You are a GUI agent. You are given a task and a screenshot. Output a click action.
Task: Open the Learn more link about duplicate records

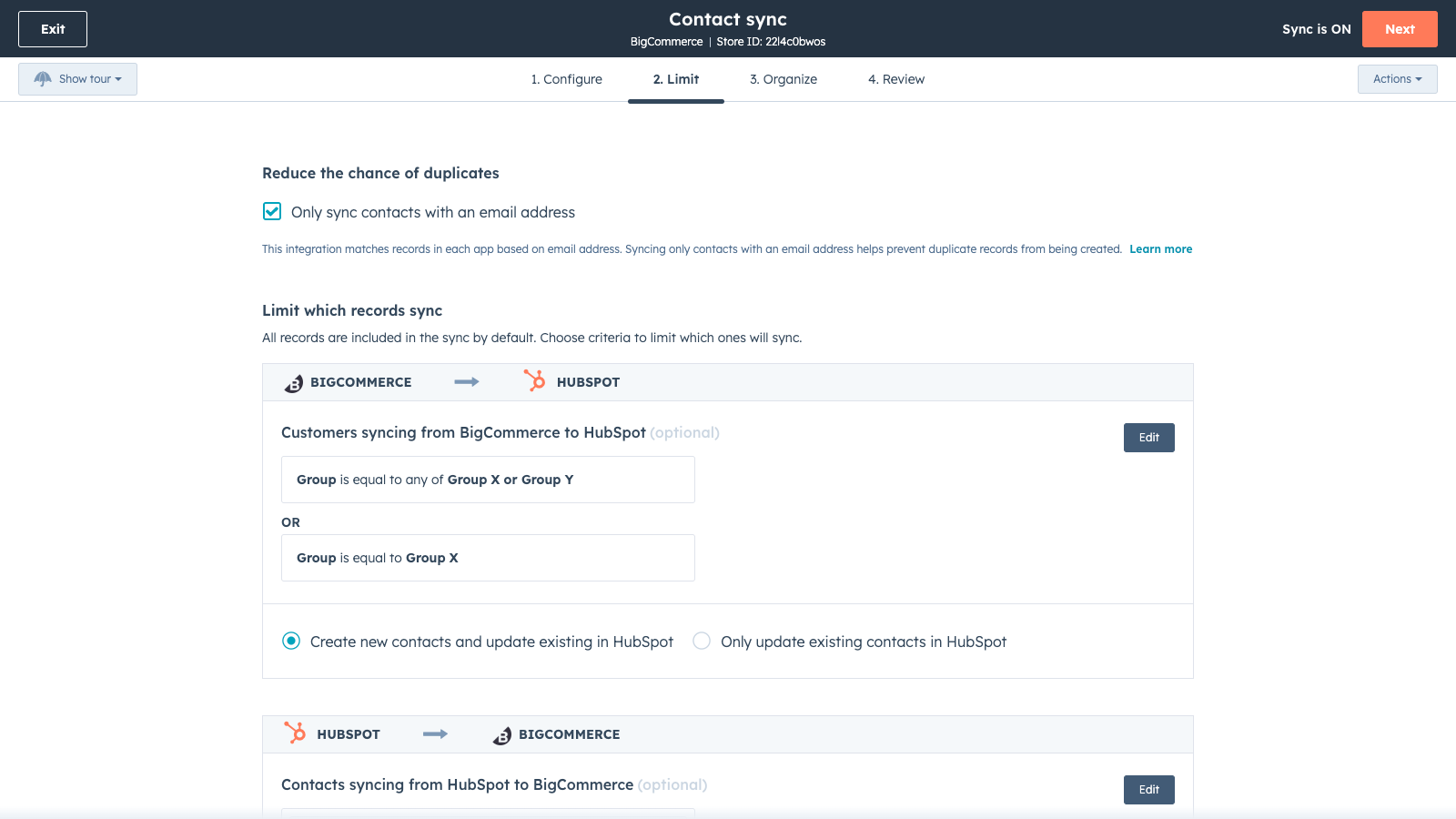click(x=1160, y=248)
